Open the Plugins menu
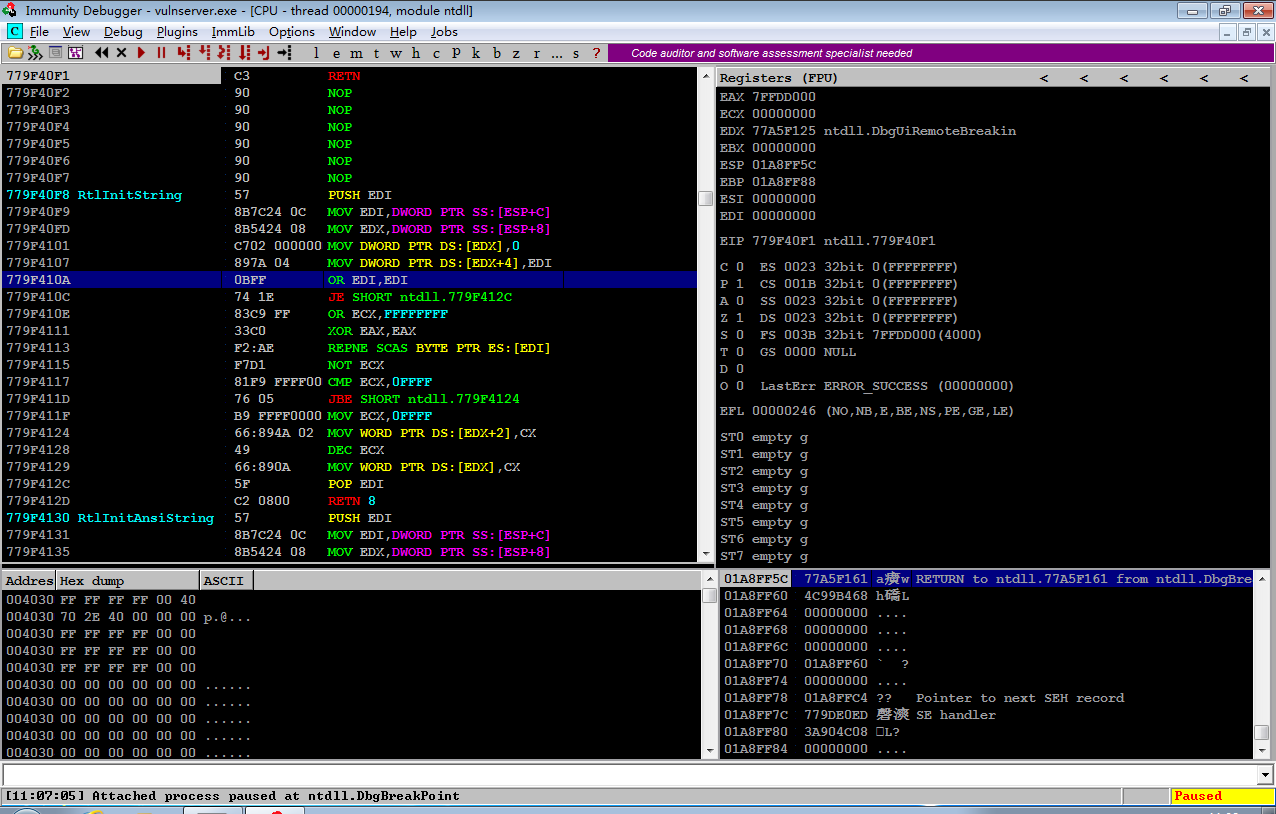The image size is (1276, 814). pos(177,32)
